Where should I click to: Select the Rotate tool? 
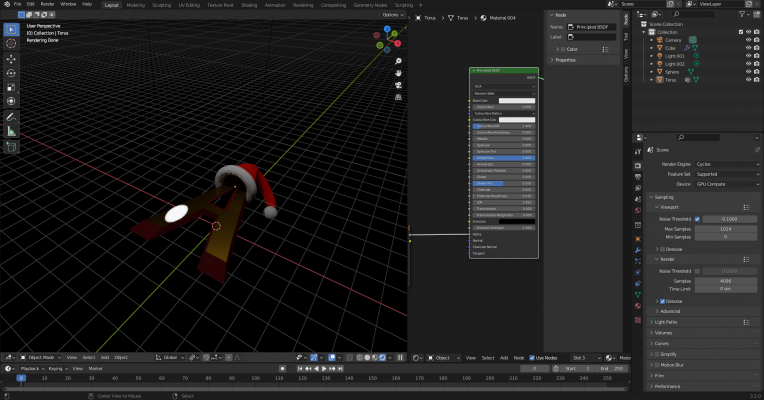pos(11,73)
